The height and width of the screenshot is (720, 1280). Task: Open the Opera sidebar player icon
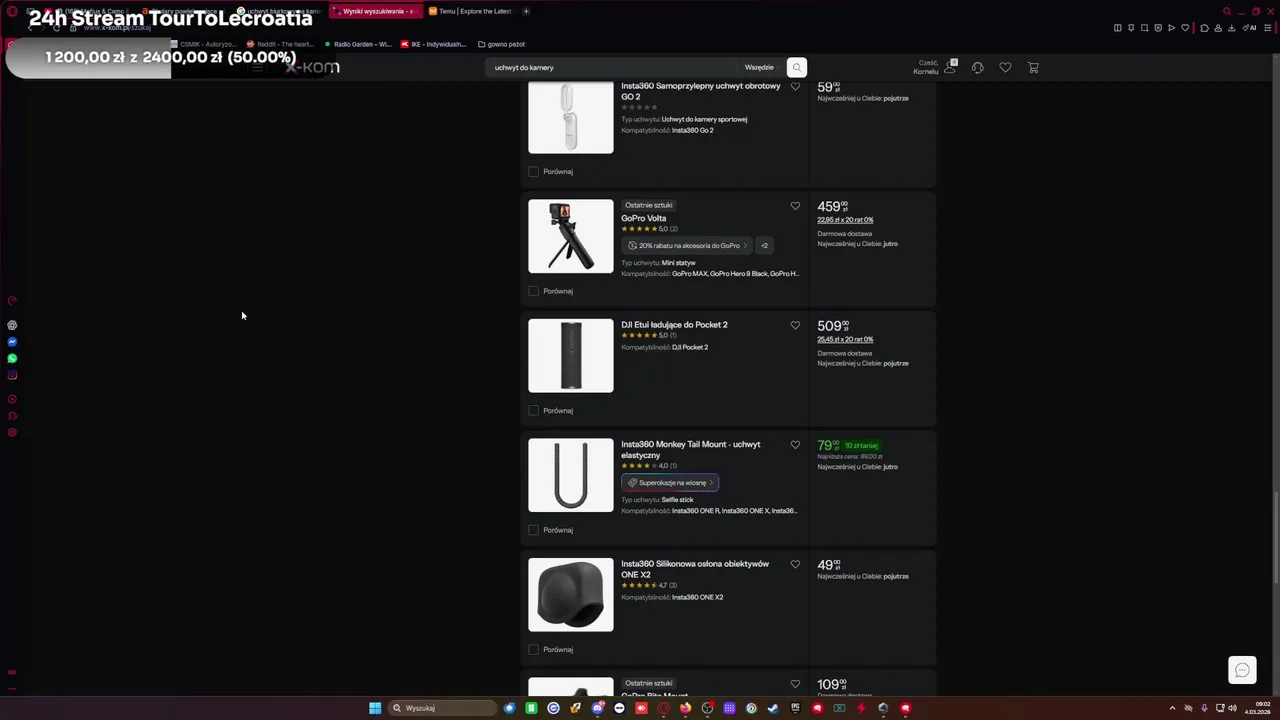(x=12, y=399)
